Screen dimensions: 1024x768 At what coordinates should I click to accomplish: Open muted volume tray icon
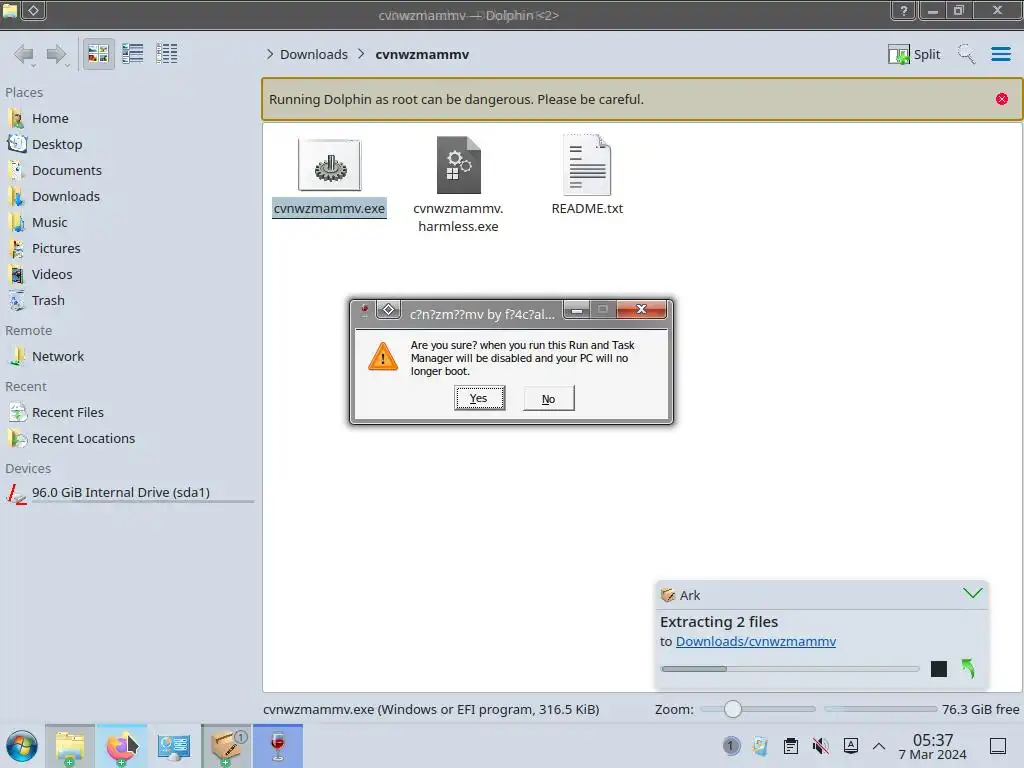point(820,746)
